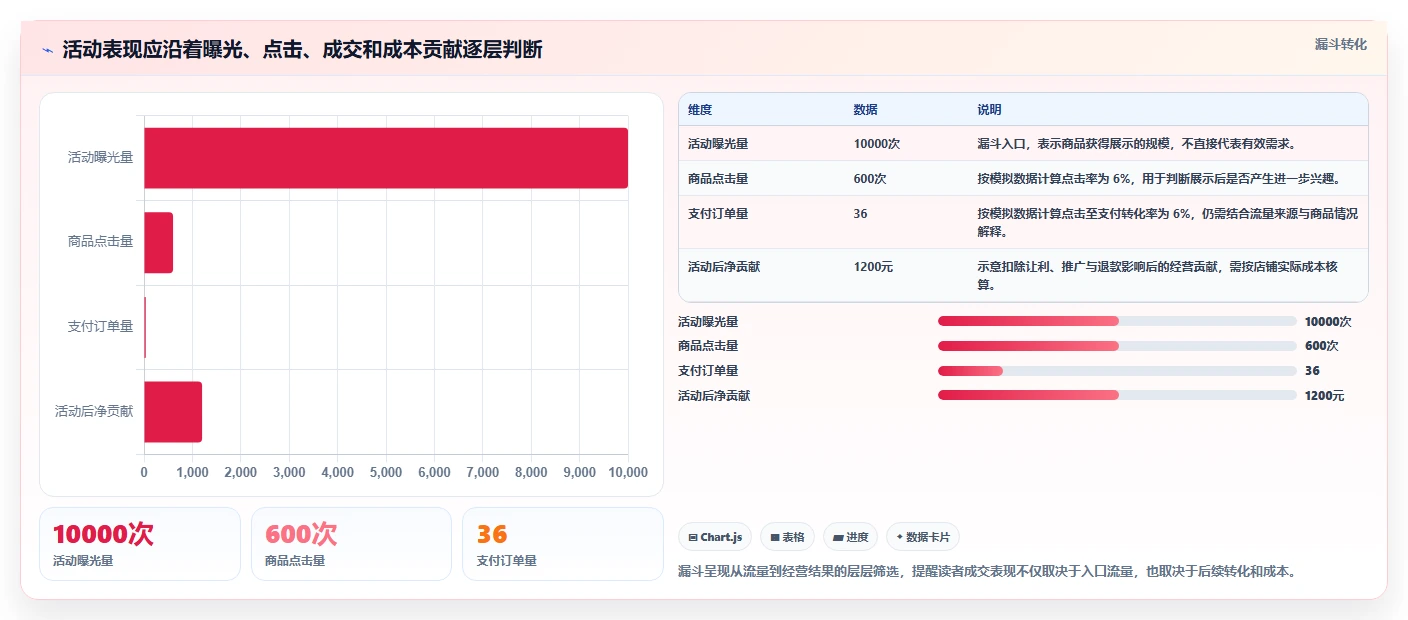Screen dimensions: 1408x620
Task: Click the 数据 column header
Action: [x=866, y=110]
